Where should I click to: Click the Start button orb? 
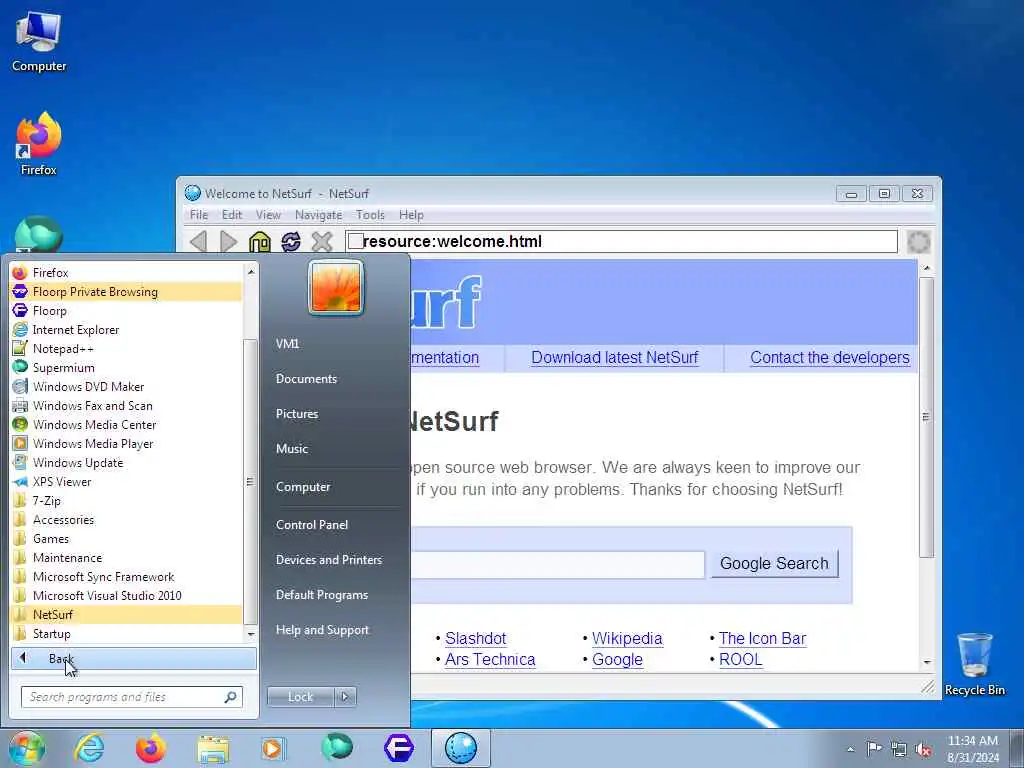pos(27,748)
